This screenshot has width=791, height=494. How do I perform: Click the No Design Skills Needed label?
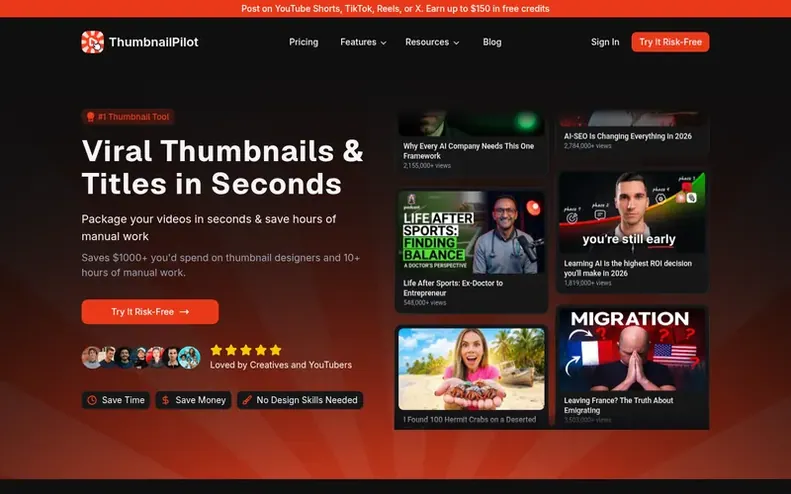307,400
